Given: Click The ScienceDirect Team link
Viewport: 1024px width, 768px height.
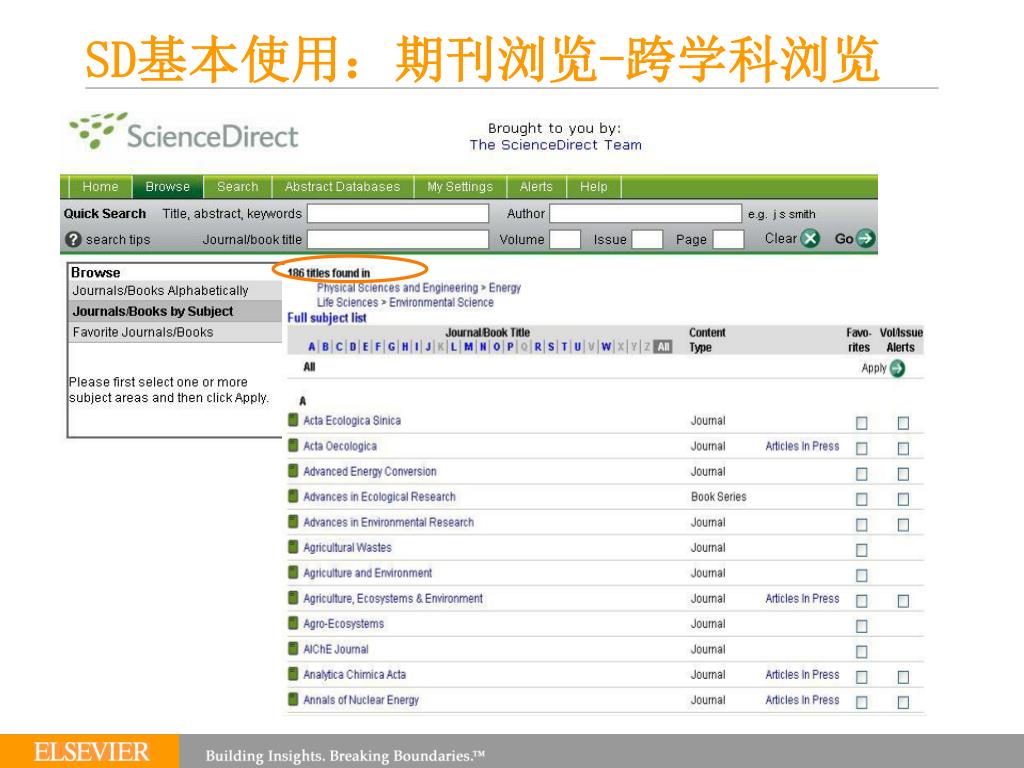Looking at the screenshot, I should (x=556, y=145).
